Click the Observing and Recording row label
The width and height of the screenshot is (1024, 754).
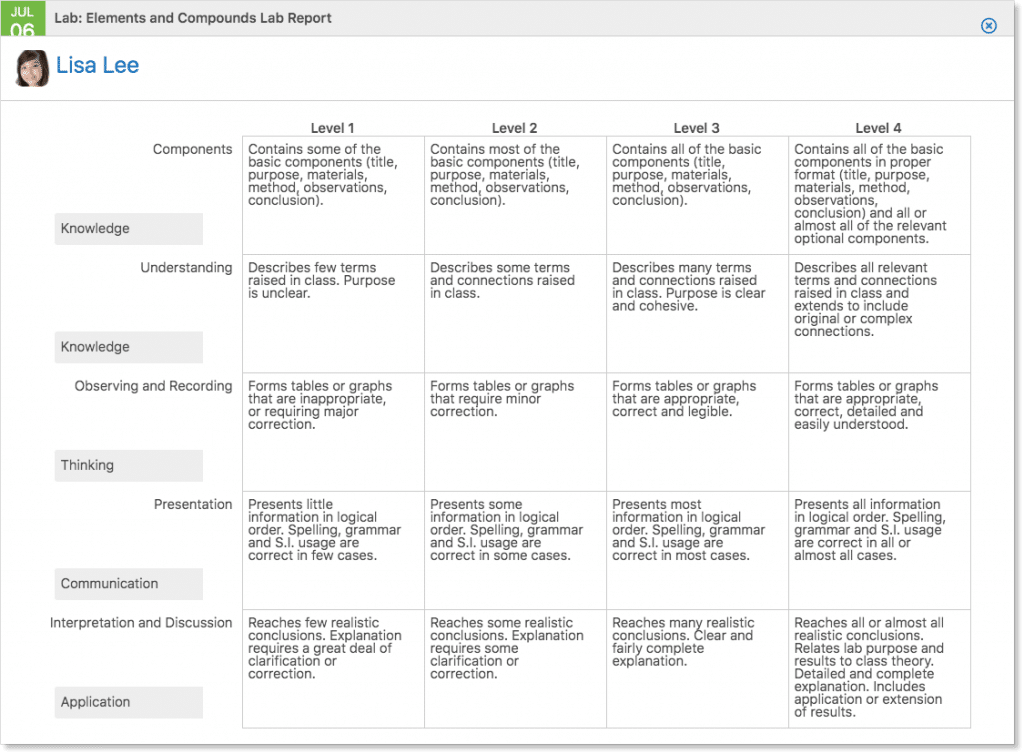point(152,385)
